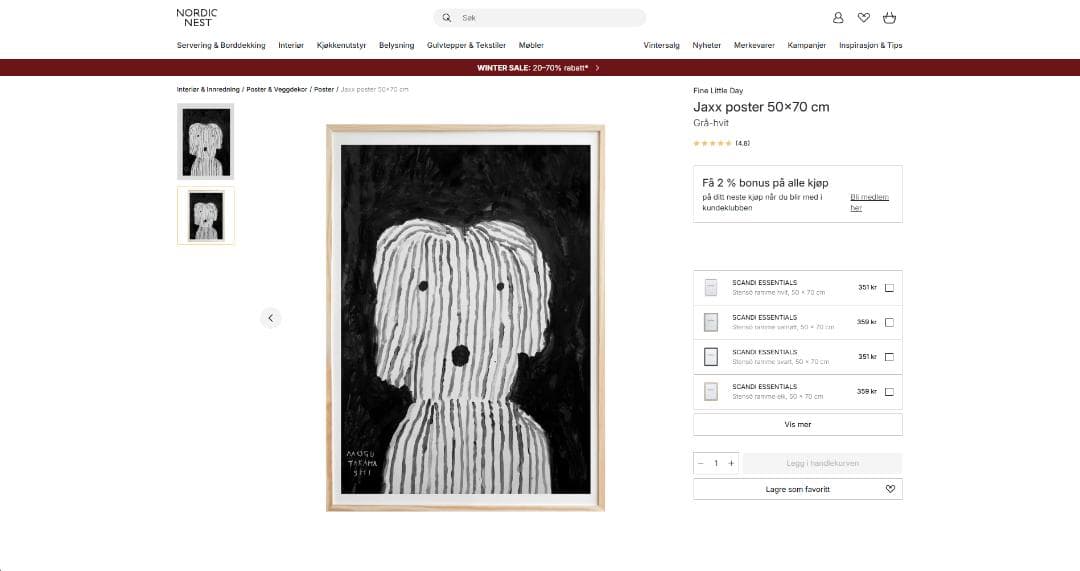The image size is (1080, 571).
Task: Expand frame options with Vis mer
Action: click(x=798, y=424)
